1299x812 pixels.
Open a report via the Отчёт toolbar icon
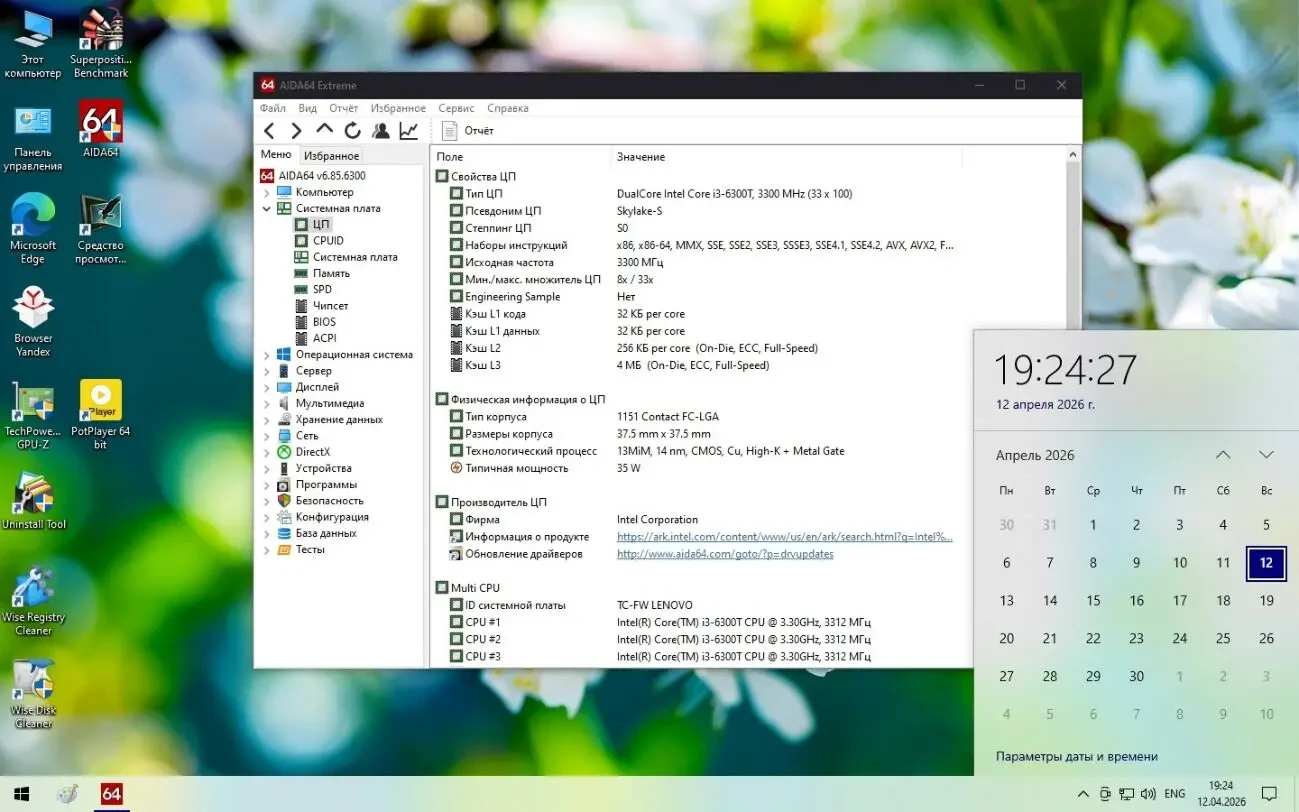click(465, 130)
